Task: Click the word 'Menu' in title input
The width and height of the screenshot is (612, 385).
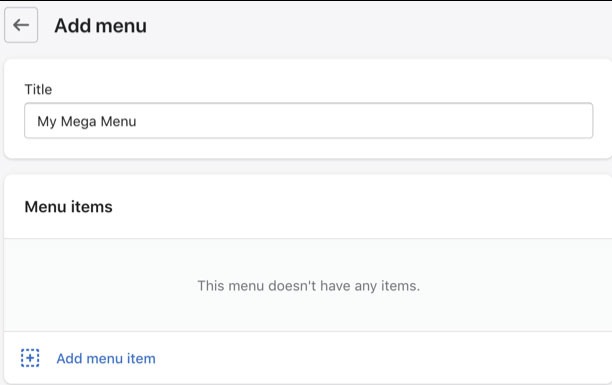Action: point(119,121)
